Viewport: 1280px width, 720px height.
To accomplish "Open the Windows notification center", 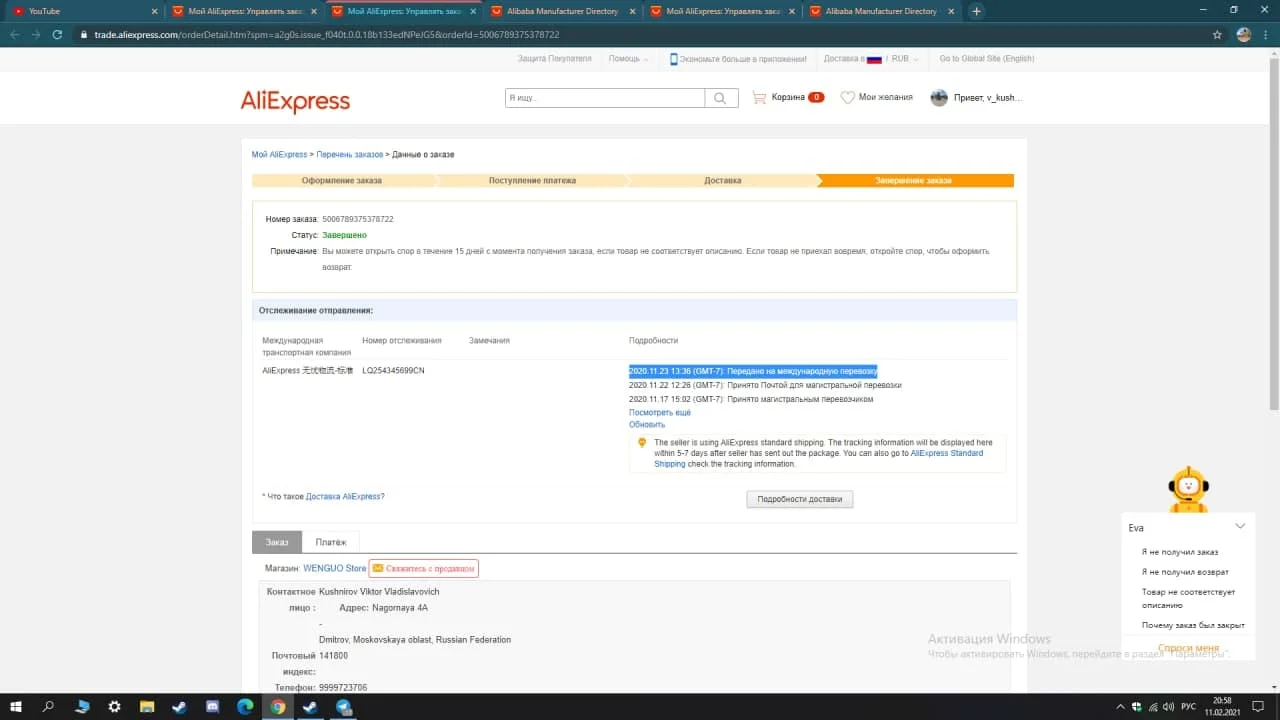I will tap(1260, 706).
